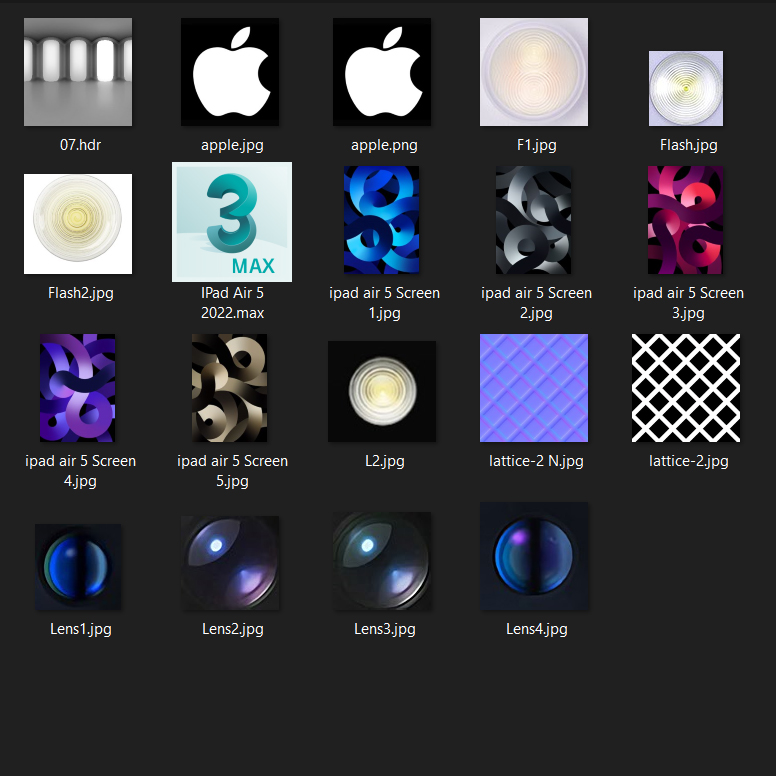Select the Lens1.jpg thumbnail
The height and width of the screenshot is (776, 776).
tap(78, 567)
